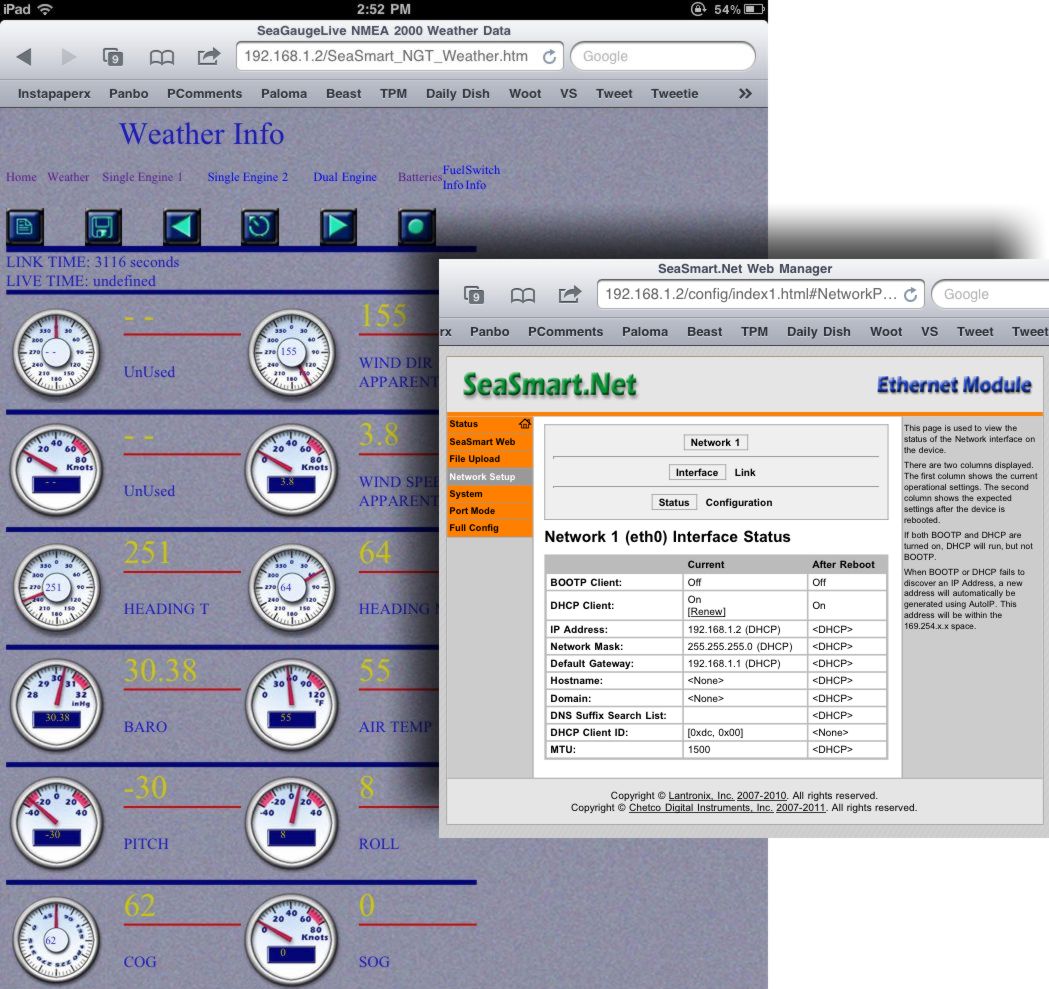
Task: Tap the PITCH gauge showing -30
Action: pyautogui.click(x=57, y=822)
